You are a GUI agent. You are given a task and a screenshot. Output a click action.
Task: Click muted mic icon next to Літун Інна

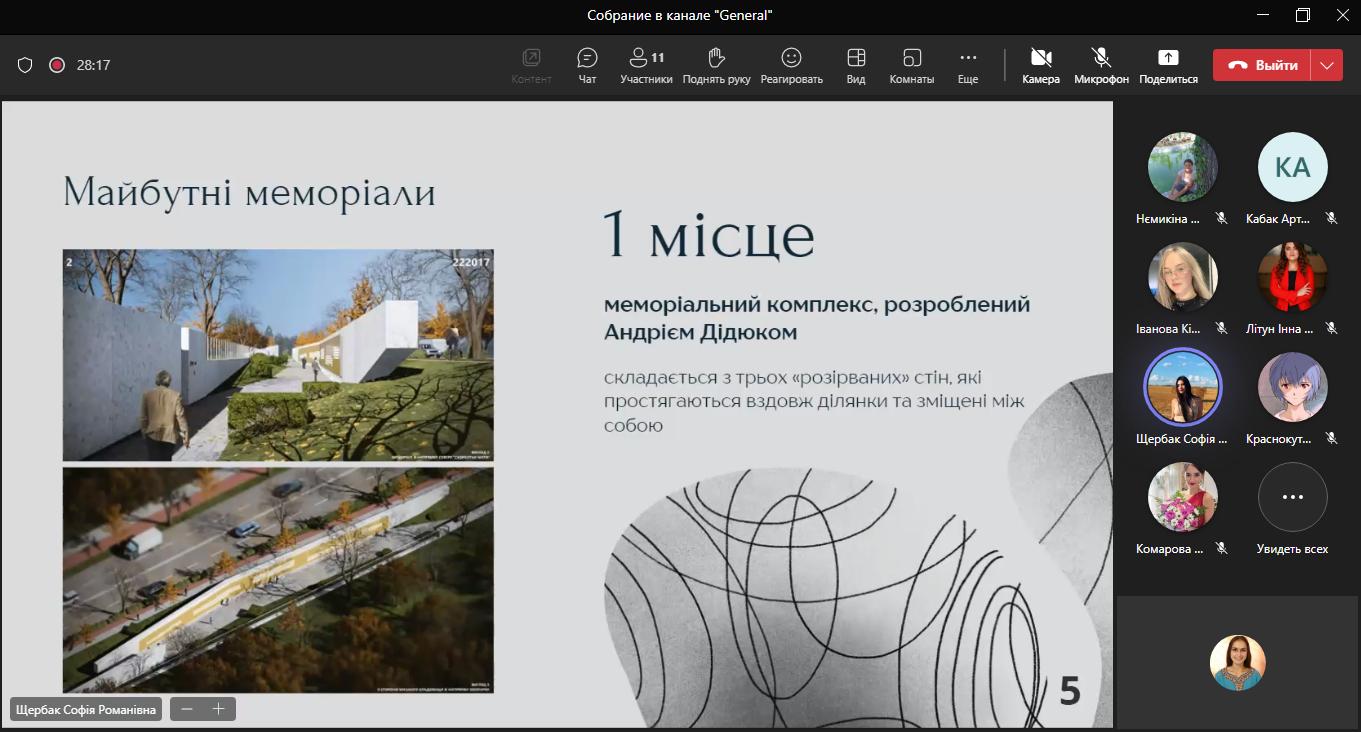pyautogui.click(x=1331, y=328)
